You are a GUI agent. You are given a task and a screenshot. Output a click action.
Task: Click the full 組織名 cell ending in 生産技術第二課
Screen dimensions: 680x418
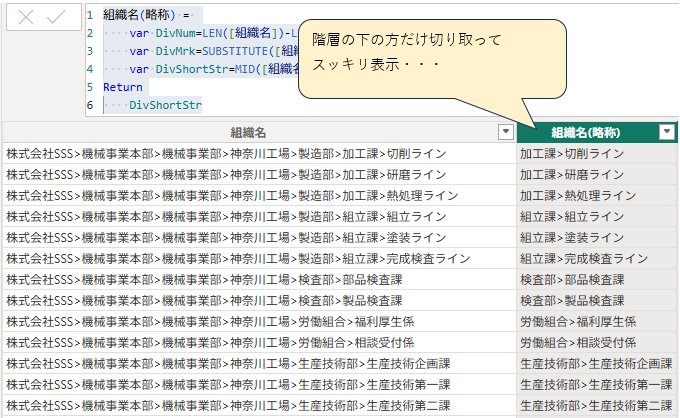coord(228,405)
